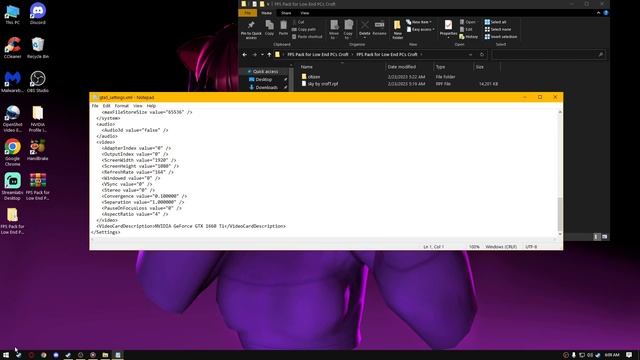
Task: Open the Discord desktop shortcut
Action: [38, 13]
